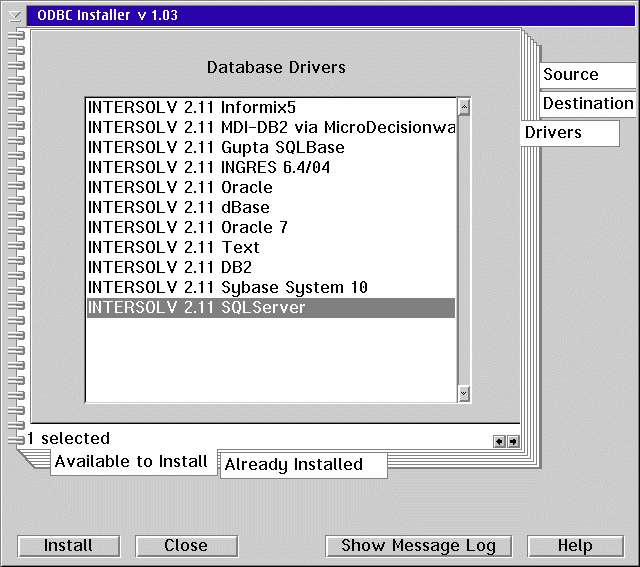Switch to the Source tab
Screen dimensions: 640x567
pos(587,75)
